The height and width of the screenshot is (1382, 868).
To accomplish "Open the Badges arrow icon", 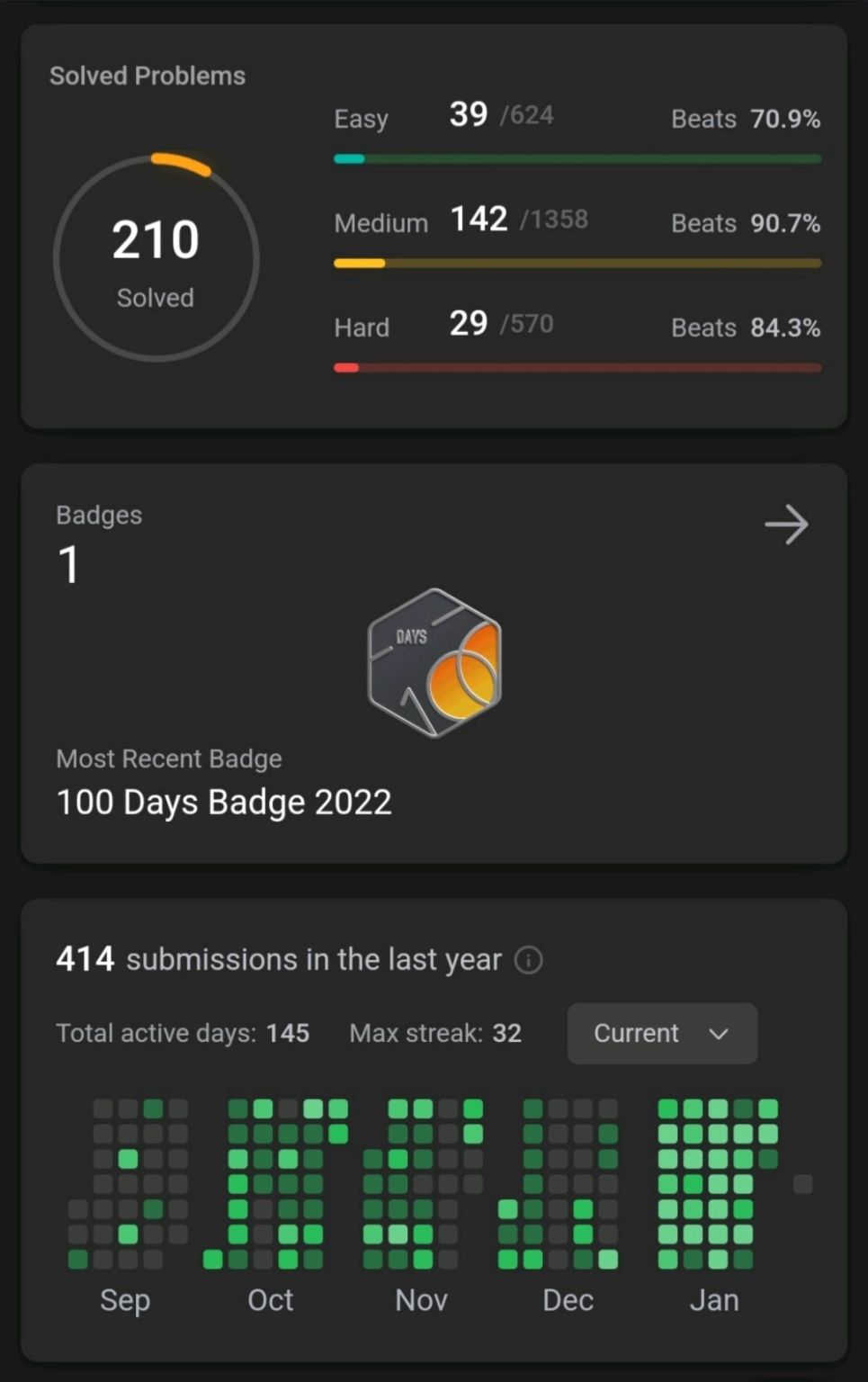I will click(x=786, y=525).
